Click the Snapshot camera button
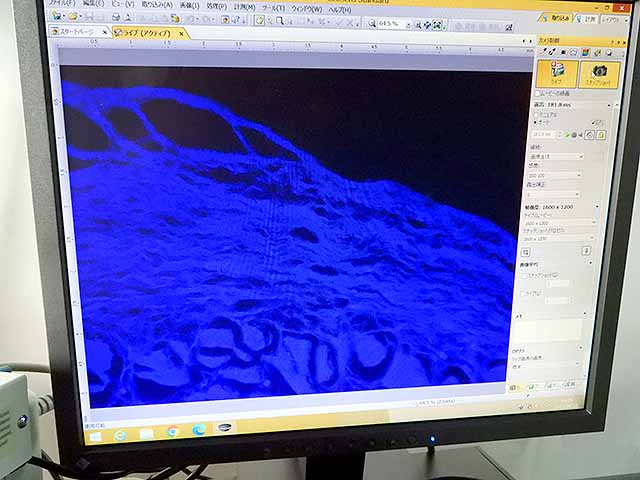Viewport: 640px width, 480px height. click(x=600, y=75)
